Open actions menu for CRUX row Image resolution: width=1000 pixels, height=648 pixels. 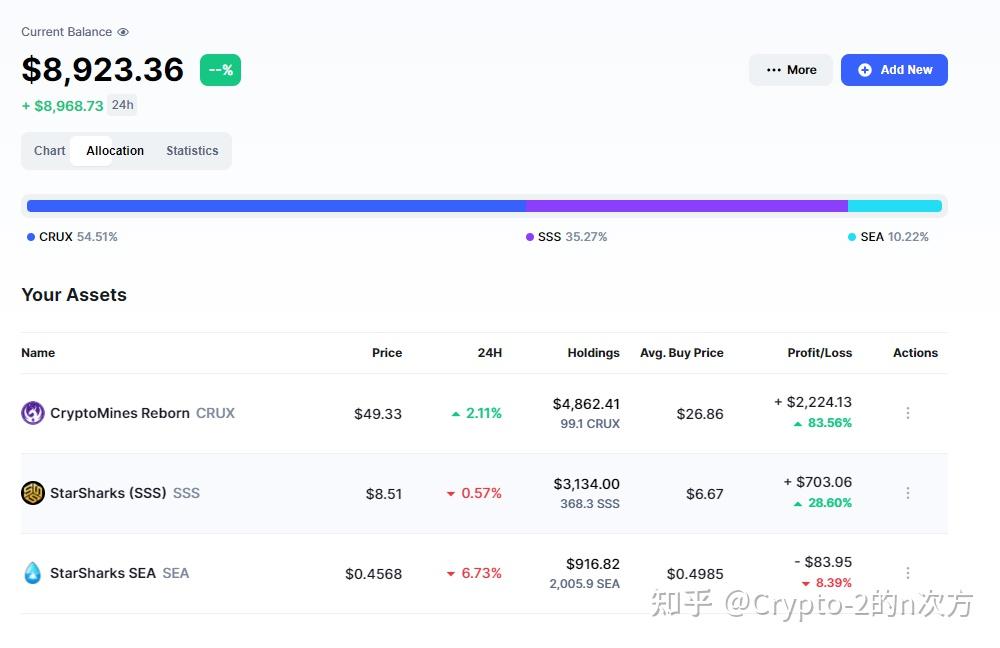[908, 413]
